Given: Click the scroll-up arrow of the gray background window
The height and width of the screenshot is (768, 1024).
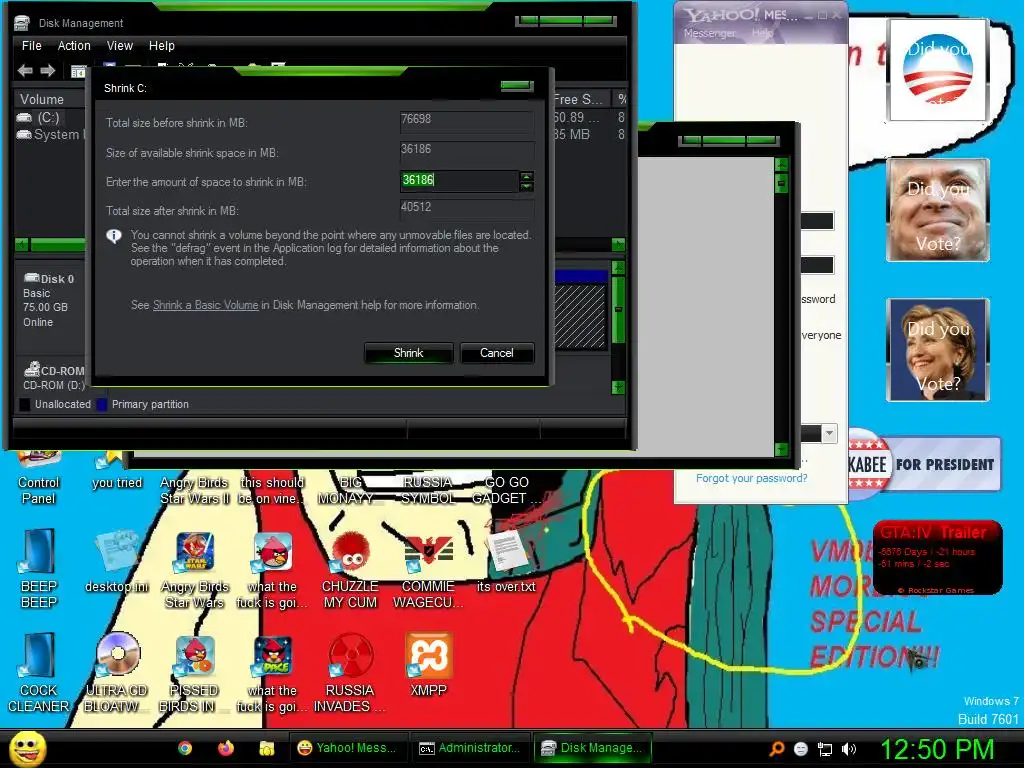Looking at the screenshot, I should click(781, 165).
